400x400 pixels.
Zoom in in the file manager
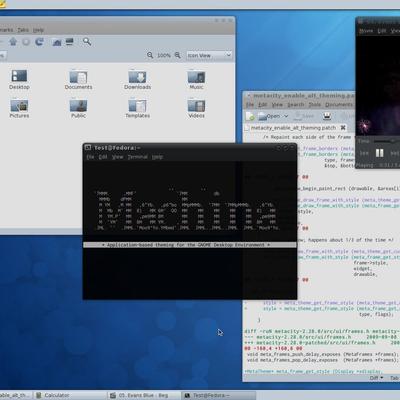pyautogui.click(x=178, y=55)
